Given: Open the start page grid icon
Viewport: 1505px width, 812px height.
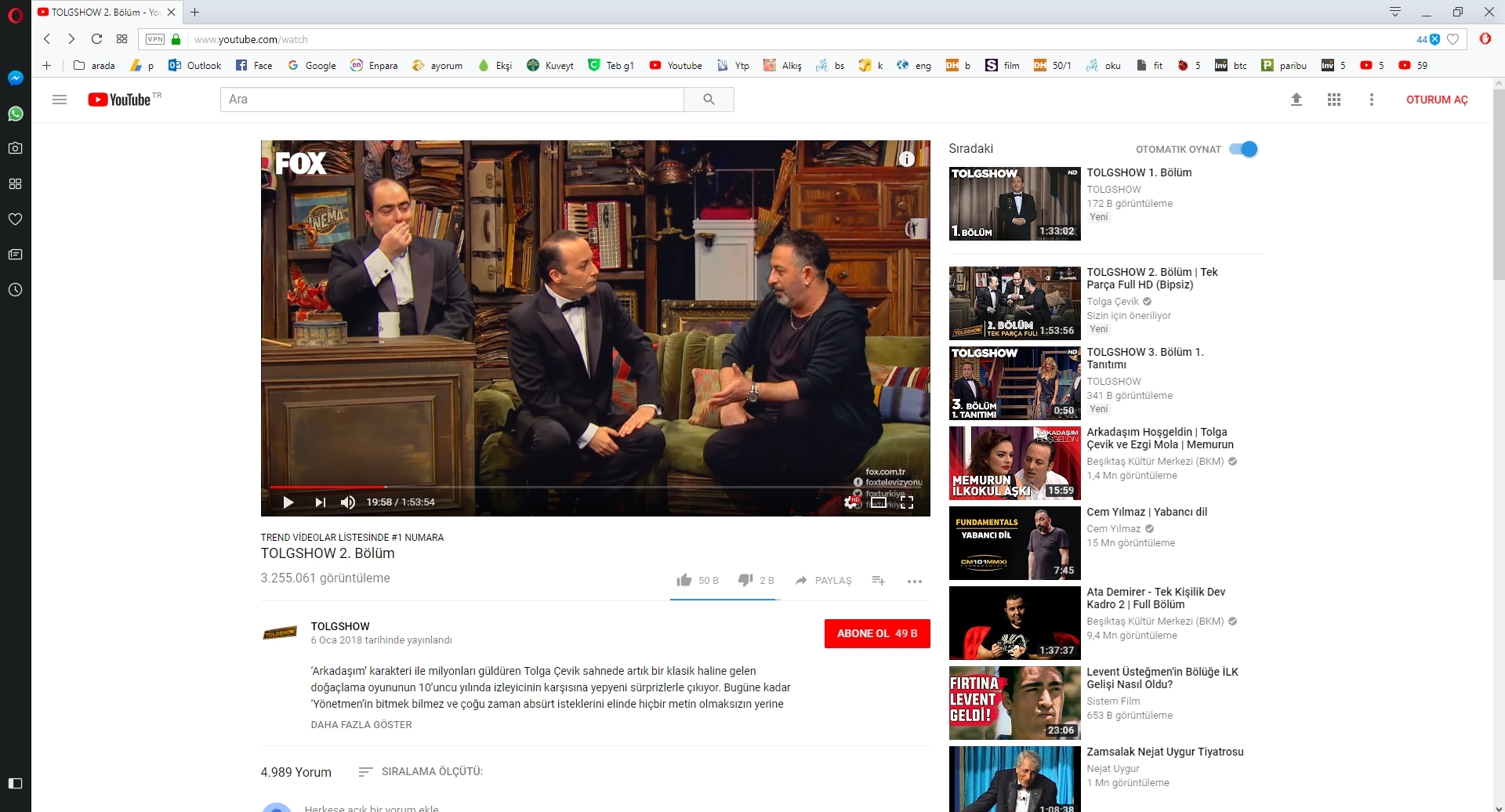Looking at the screenshot, I should [121, 39].
